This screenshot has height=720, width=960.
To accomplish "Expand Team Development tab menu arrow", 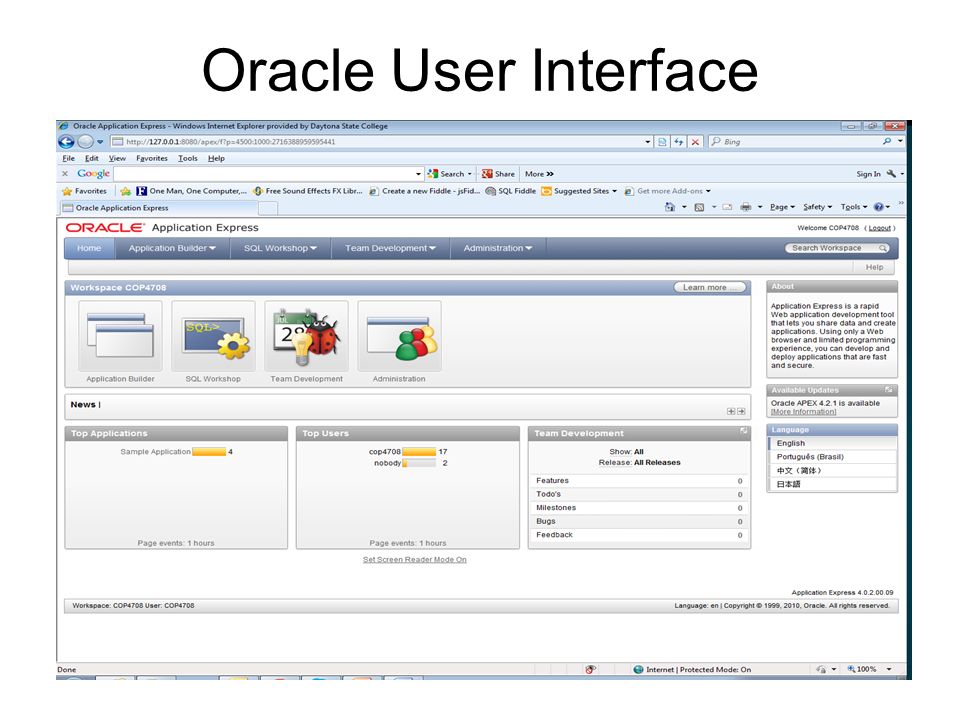I will coord(432,248).
